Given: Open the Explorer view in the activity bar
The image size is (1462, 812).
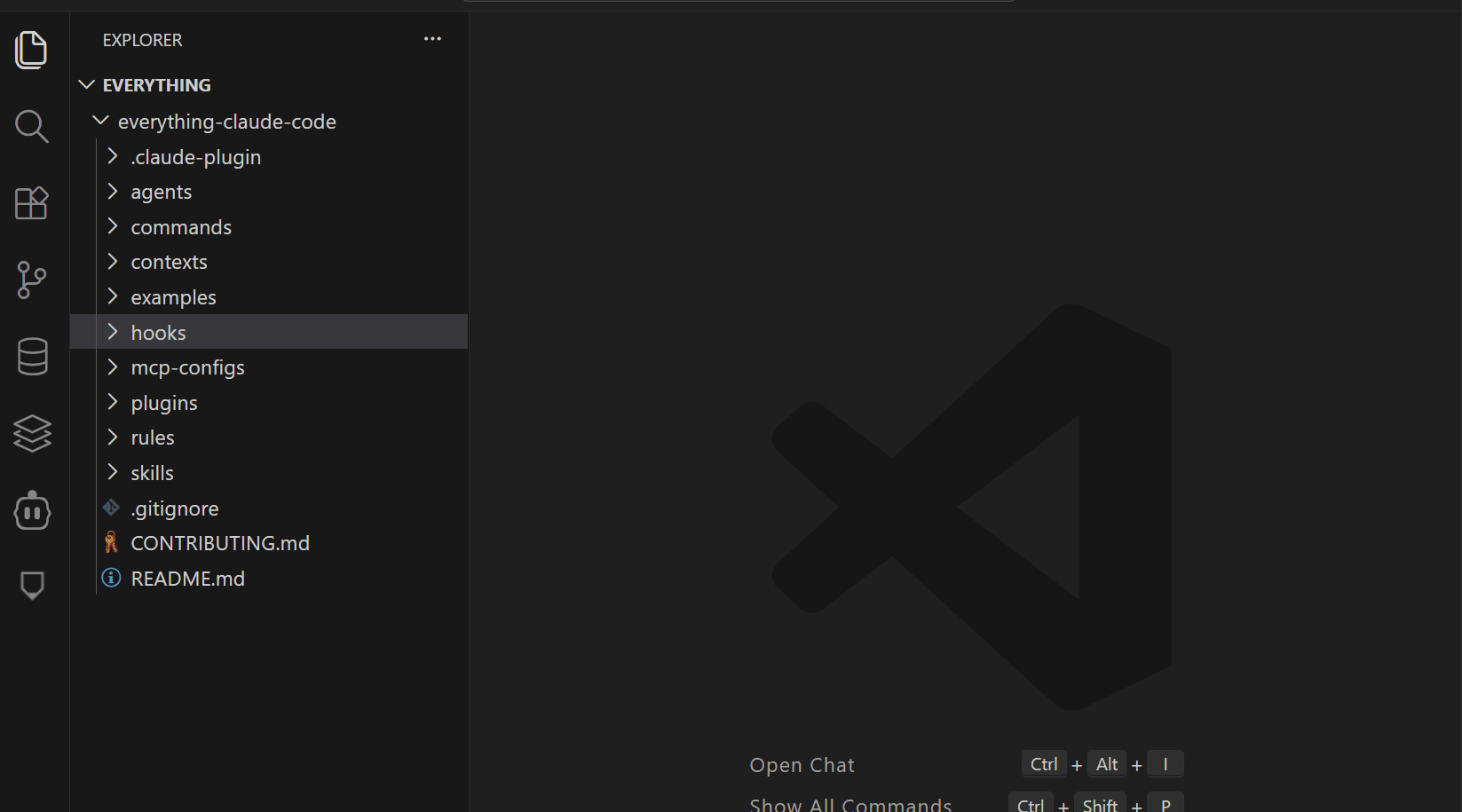Looking at the screenshot, I should click(x=32, y=50).
